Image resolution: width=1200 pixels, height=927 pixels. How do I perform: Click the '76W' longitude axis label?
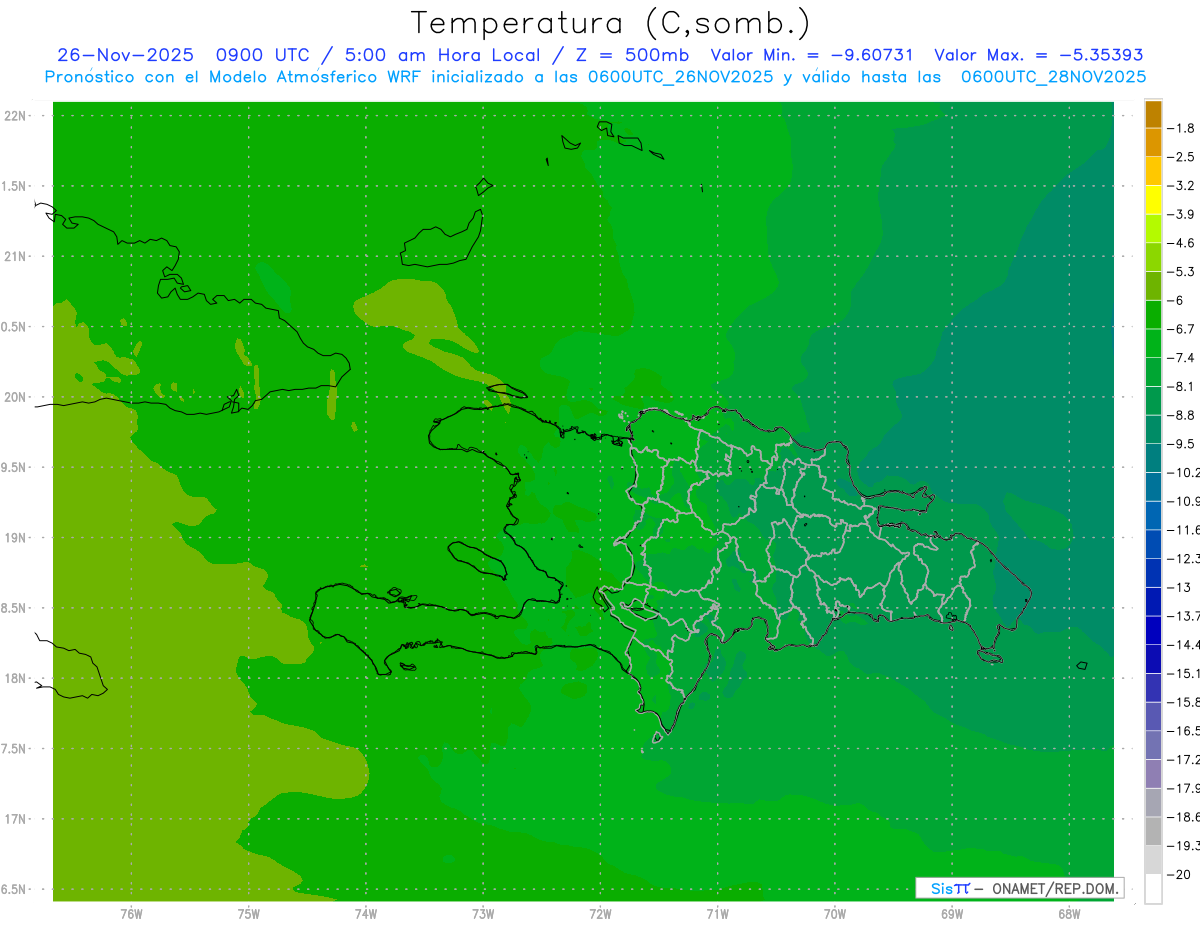(131, 913)
